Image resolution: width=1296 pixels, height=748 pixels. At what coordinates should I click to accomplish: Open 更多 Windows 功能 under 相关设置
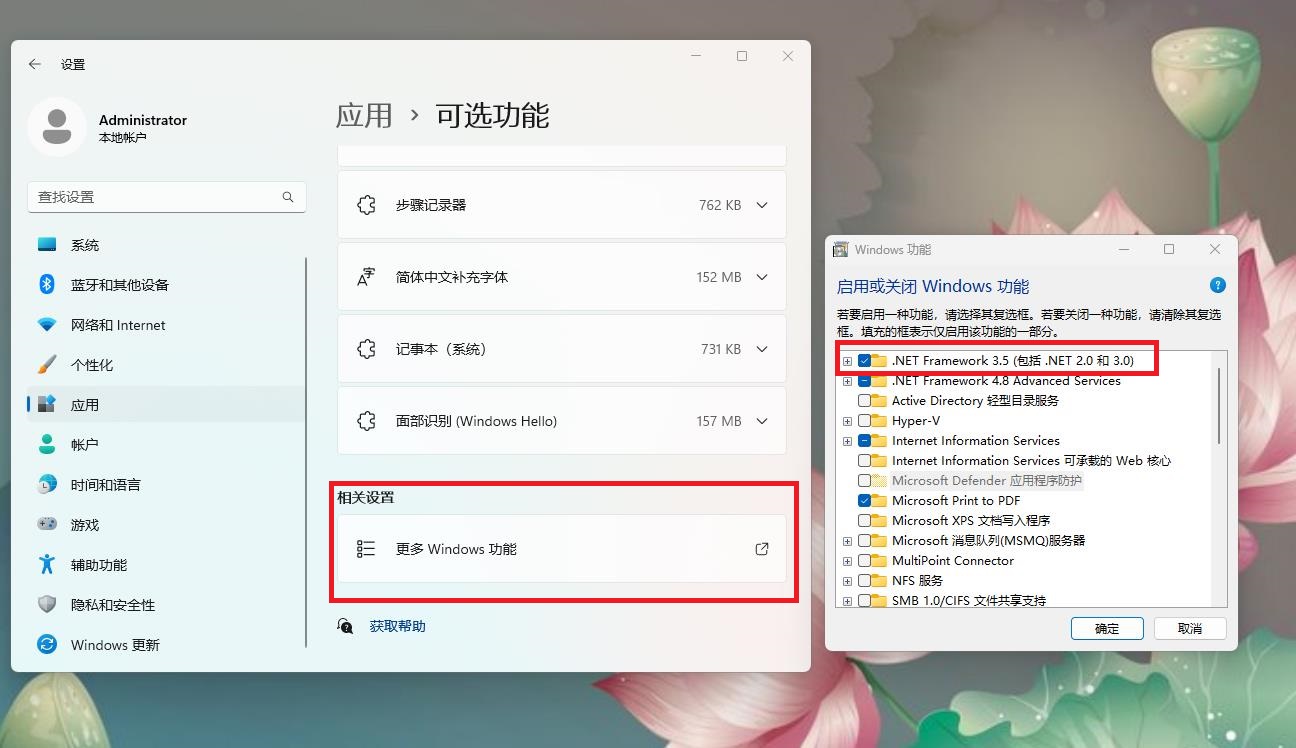point(562,549)
